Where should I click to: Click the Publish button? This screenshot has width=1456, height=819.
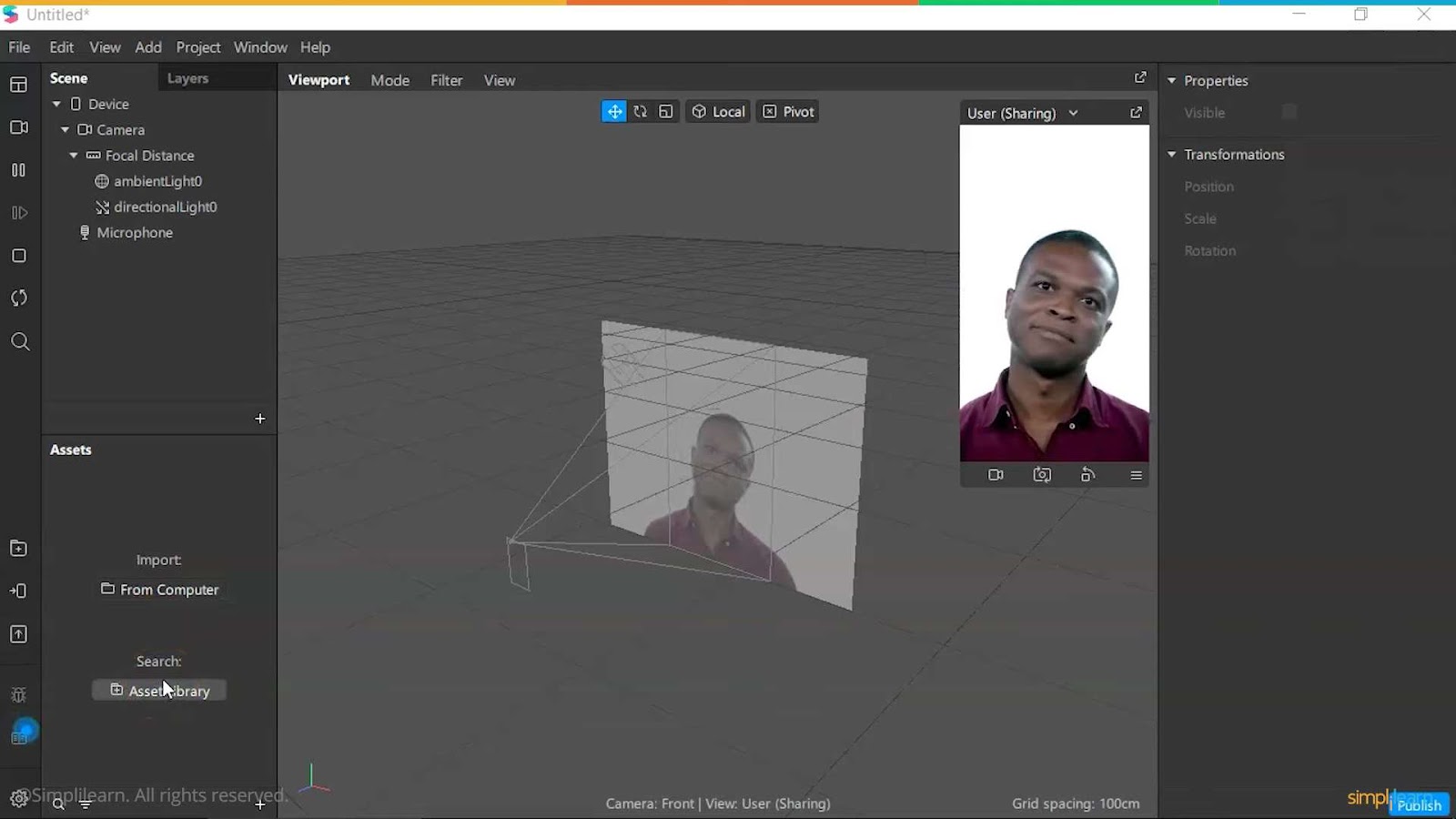(1418, 804)
